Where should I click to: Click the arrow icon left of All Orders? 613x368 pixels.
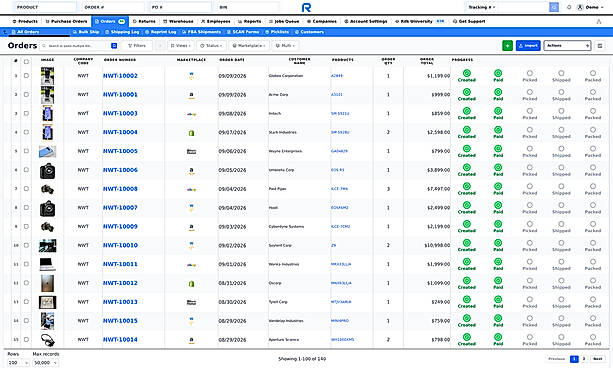pyautogui.click(x=5, y=32)
